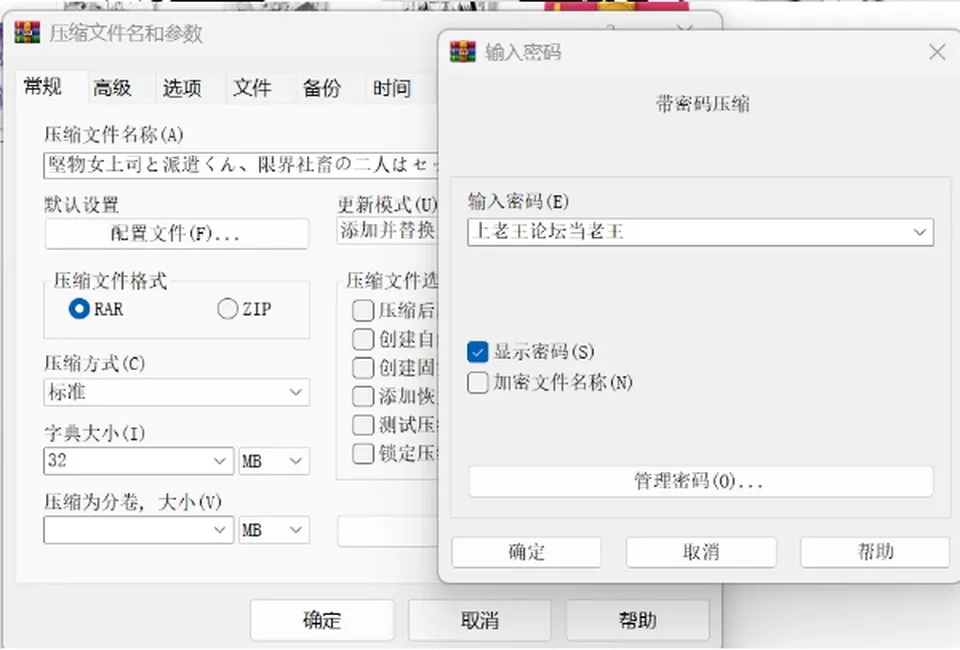960x650 pixels.
Task: Select the RAR archive format
Action: tap(79, 308)
